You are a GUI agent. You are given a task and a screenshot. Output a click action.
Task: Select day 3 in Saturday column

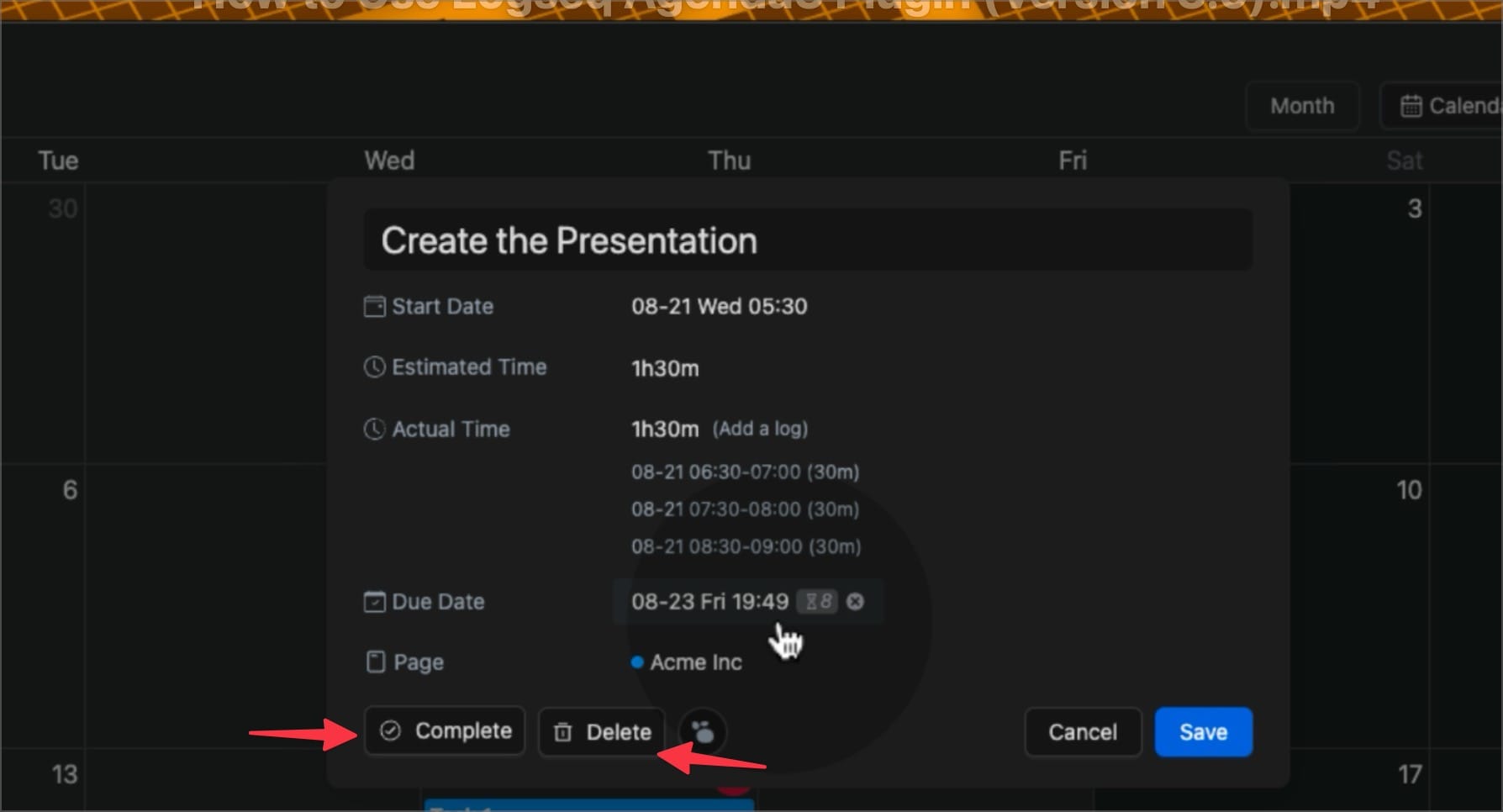(x=1415, y=208)
